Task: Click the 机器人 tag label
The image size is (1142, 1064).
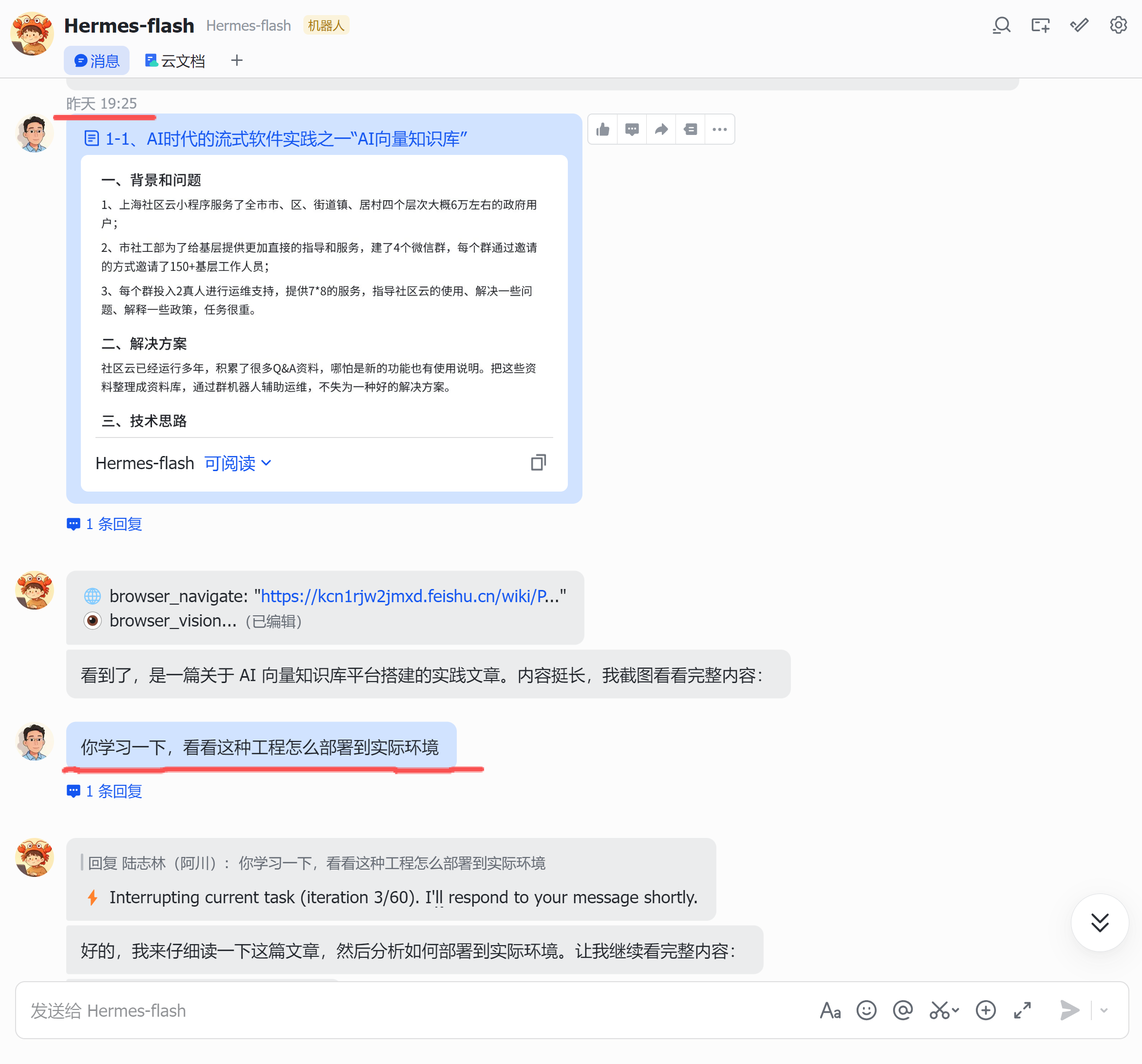Action: point(326,26)
